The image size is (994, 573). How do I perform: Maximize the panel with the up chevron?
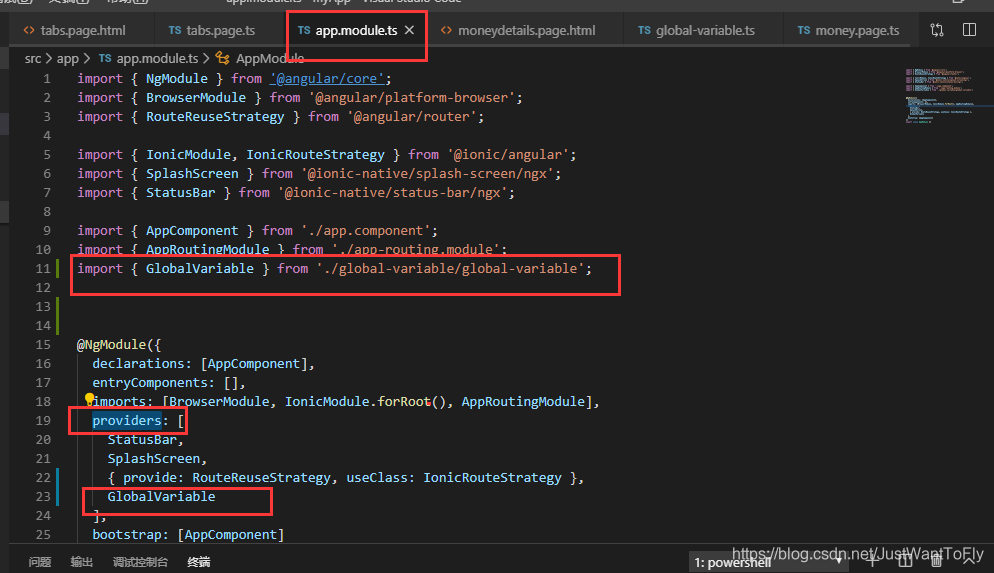tap(969, 560)
